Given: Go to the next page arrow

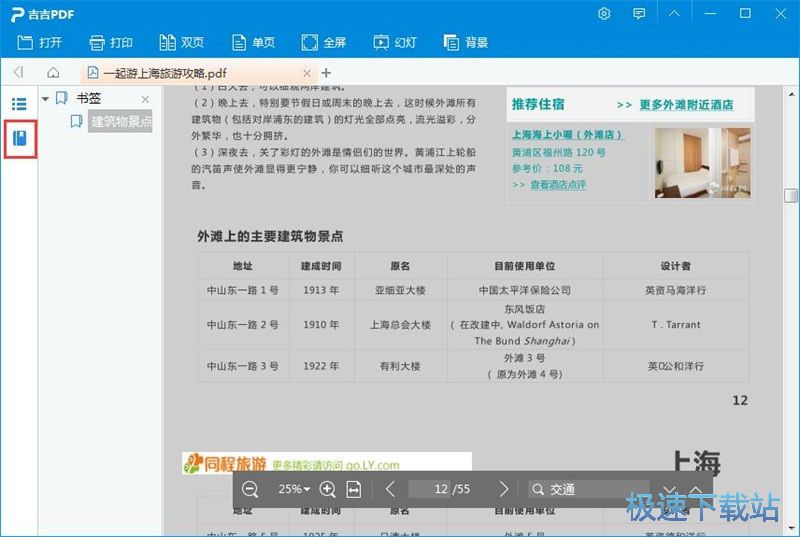Looking at the screenshot, I should 504,489.
